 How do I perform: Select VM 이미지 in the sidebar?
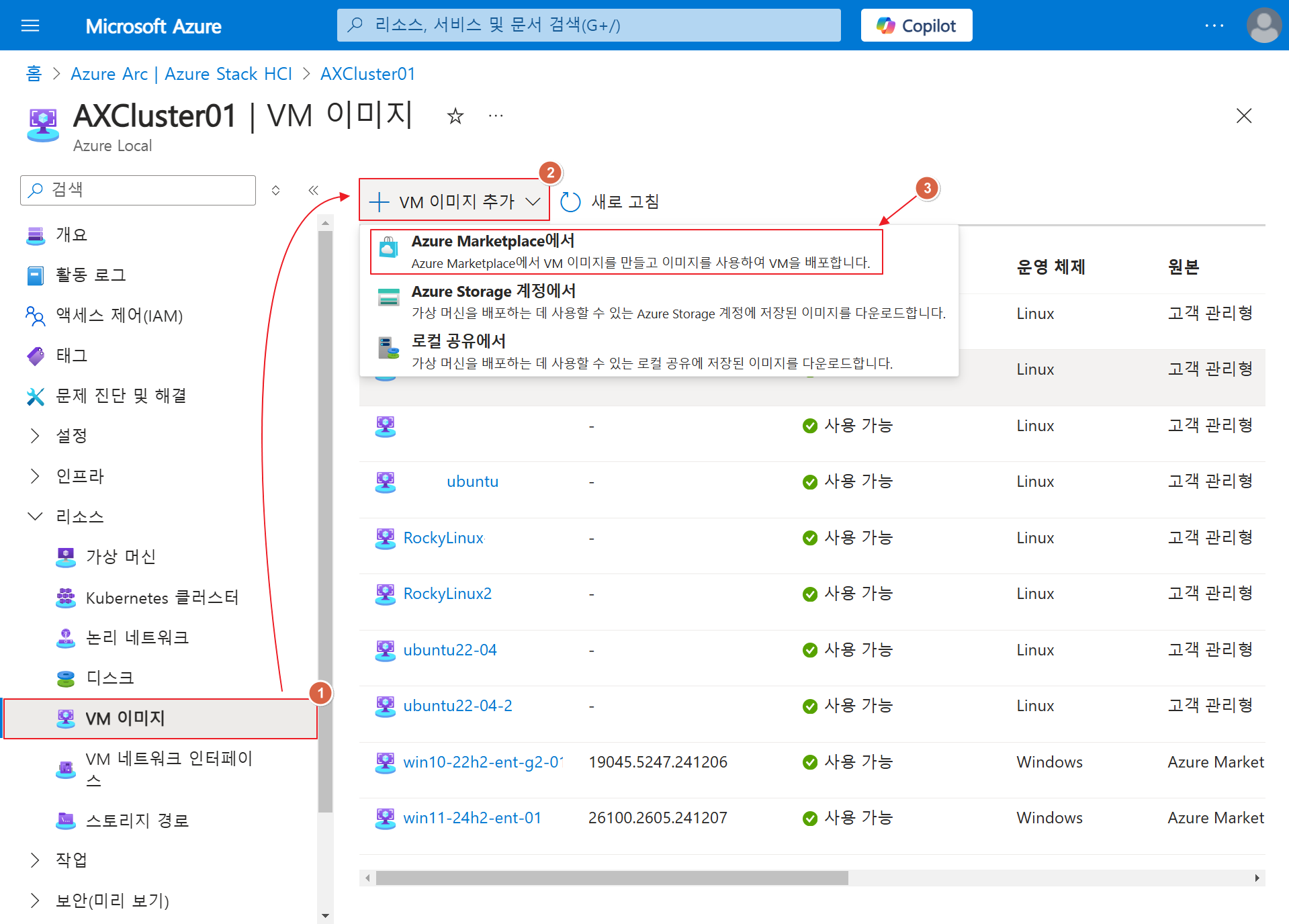(x=160, y=719)
